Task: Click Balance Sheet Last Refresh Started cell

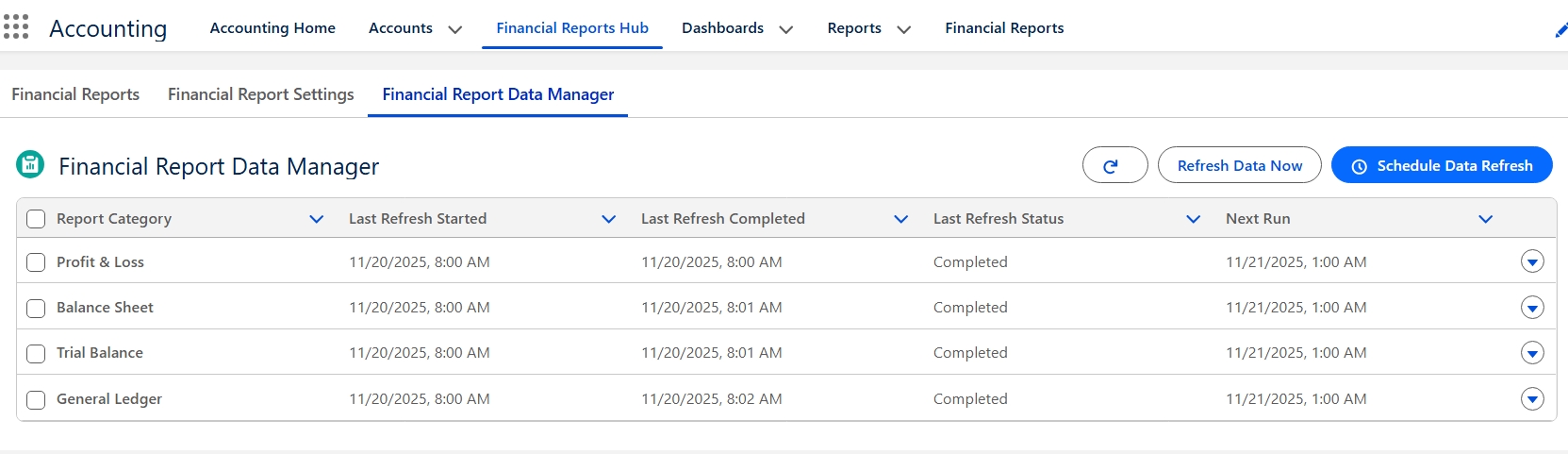Action: (x=420, y=308)
